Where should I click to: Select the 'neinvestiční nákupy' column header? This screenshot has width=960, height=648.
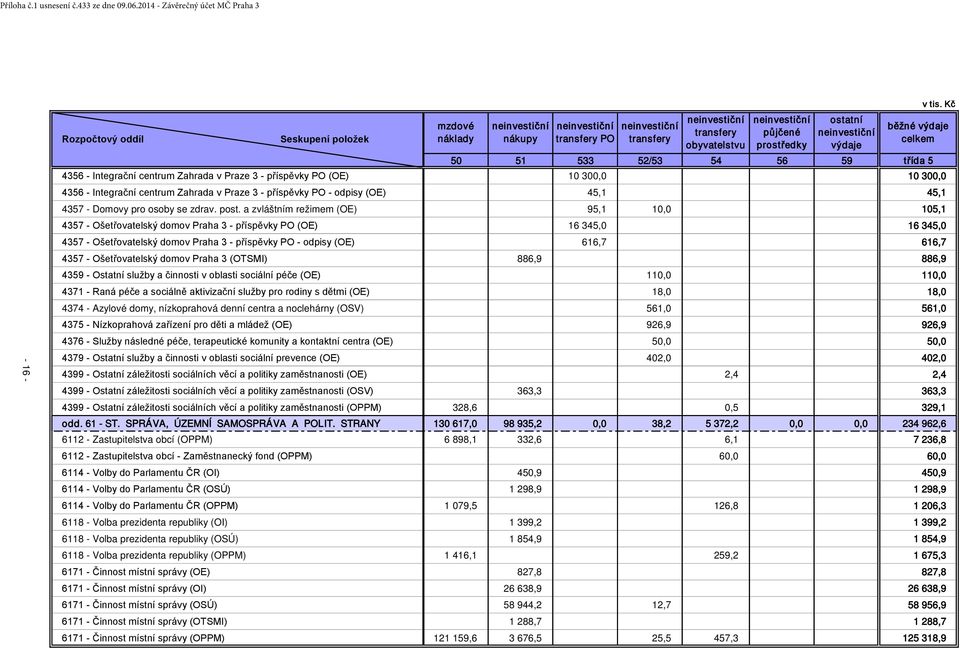[520, 133]
